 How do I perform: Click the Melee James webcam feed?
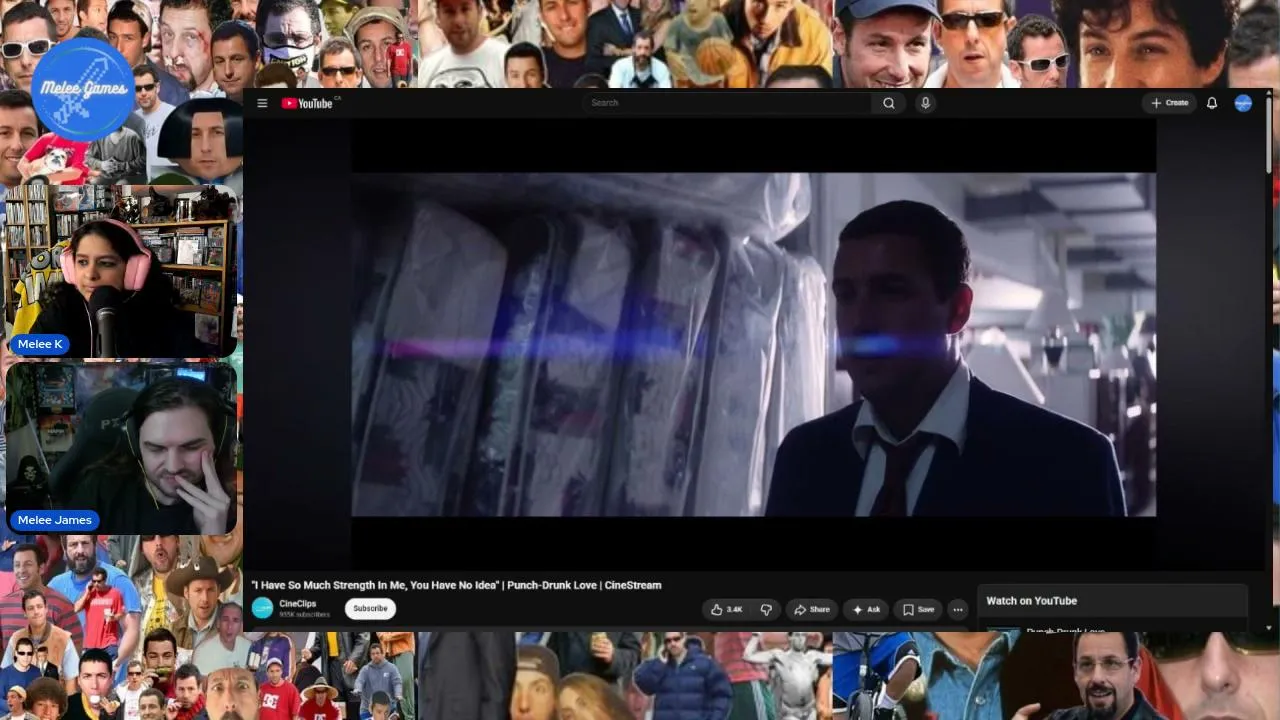coord(121,448)
